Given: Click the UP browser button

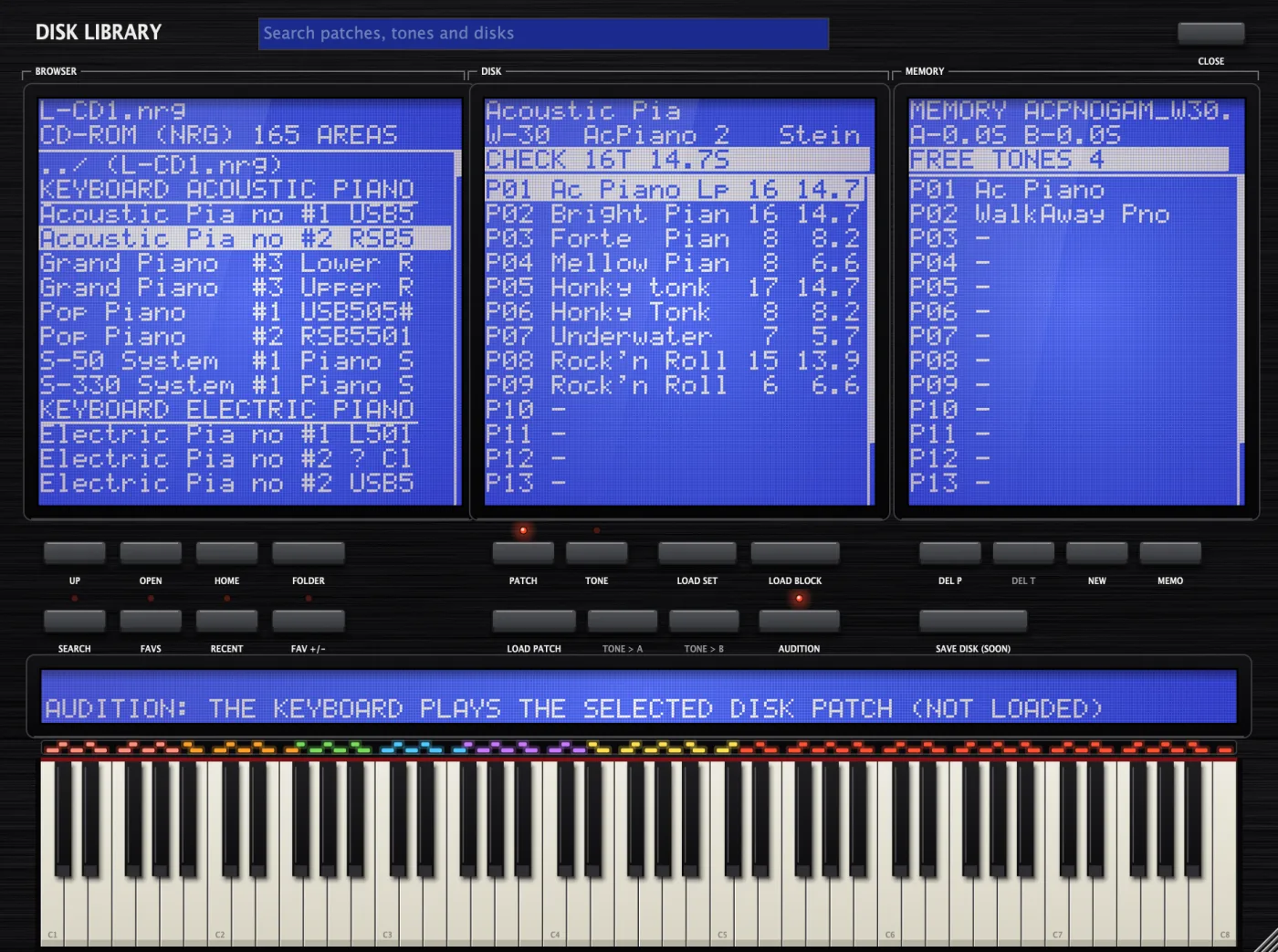Looking at the screenshot, I should [75, 553].
